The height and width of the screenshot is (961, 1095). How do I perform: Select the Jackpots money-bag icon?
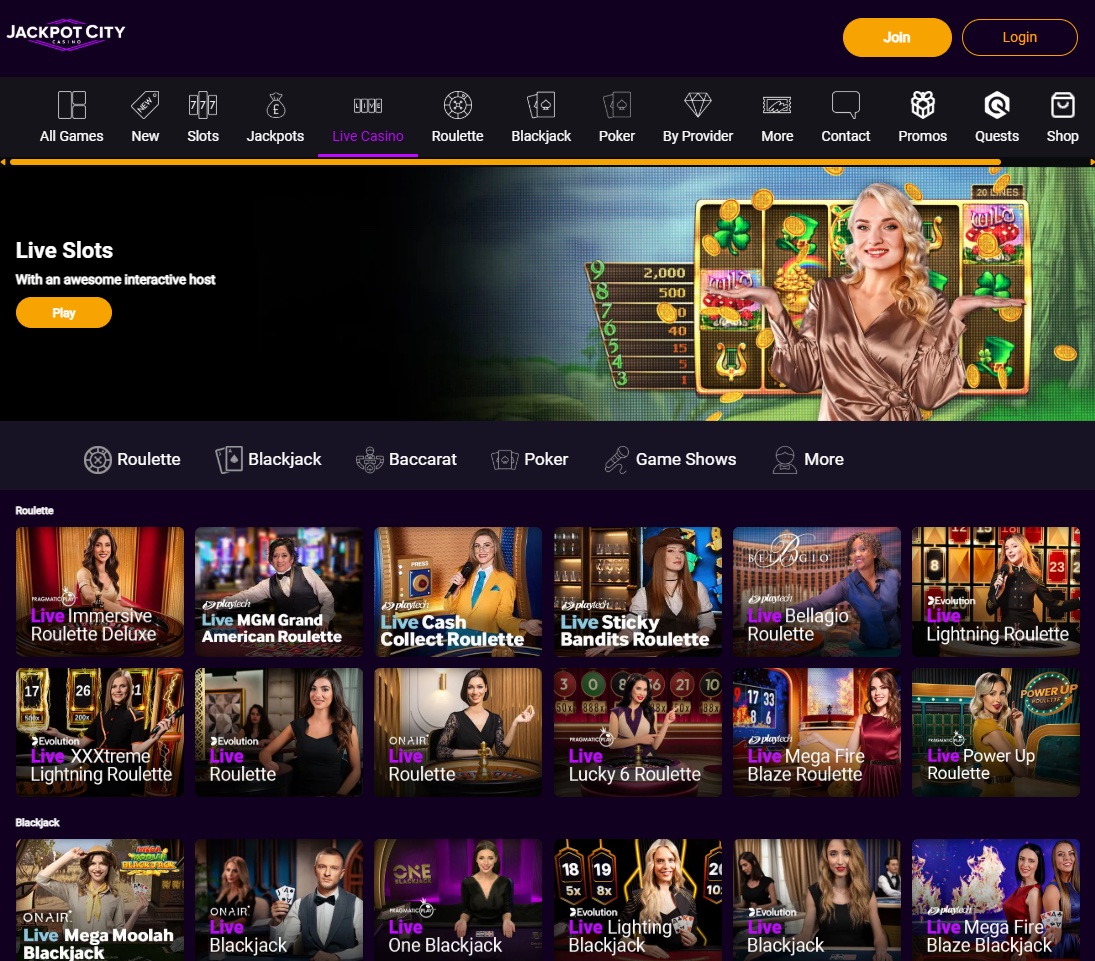coord(275,105)
